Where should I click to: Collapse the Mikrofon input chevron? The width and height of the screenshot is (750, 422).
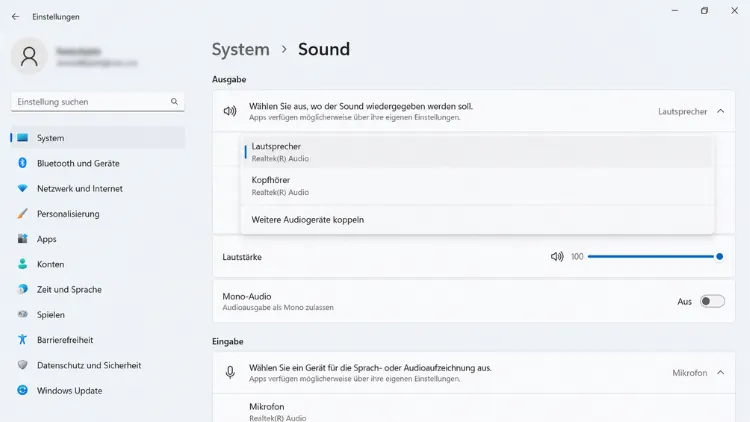point(720,372)
